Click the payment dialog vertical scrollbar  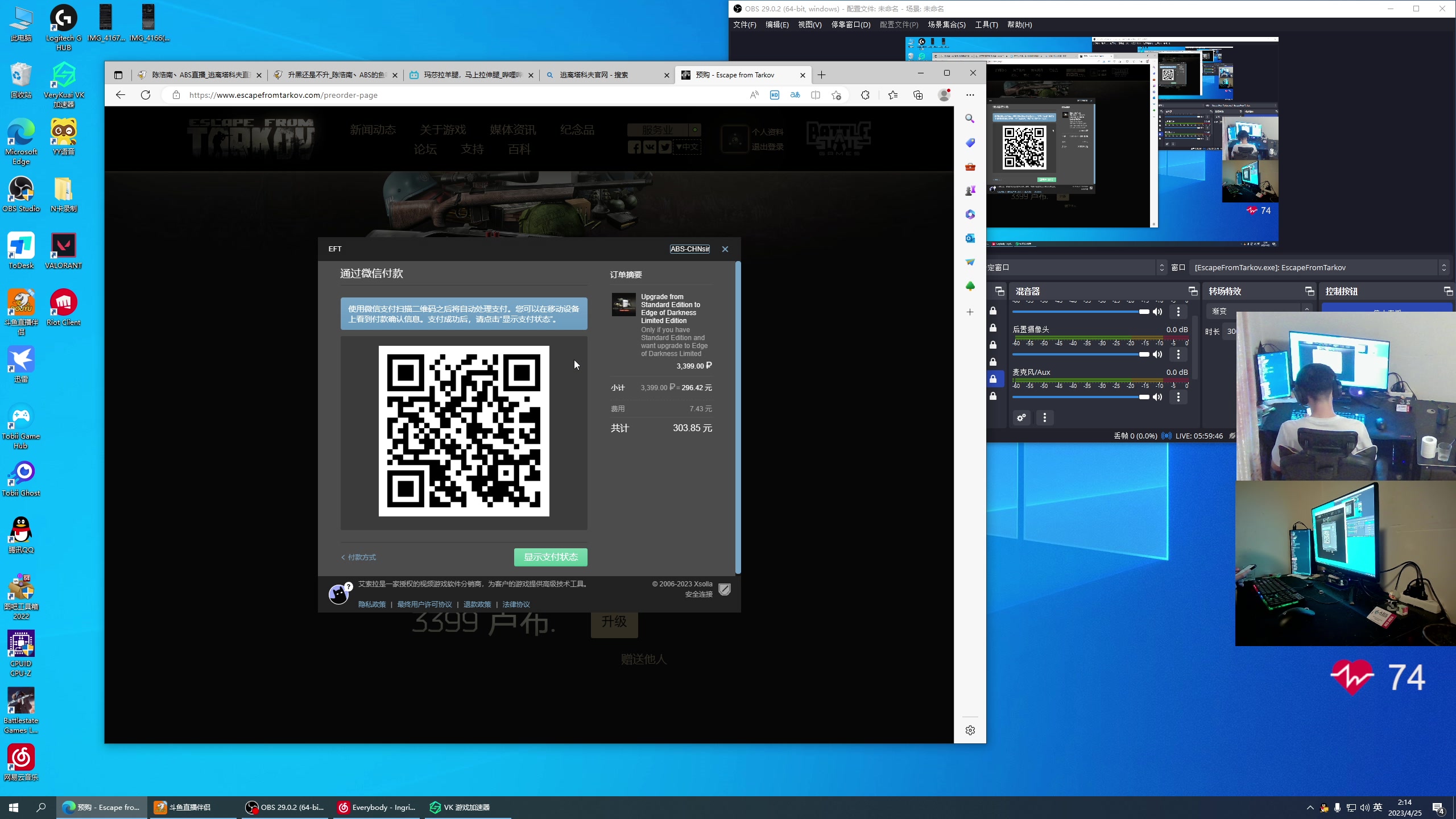(738, 417)
